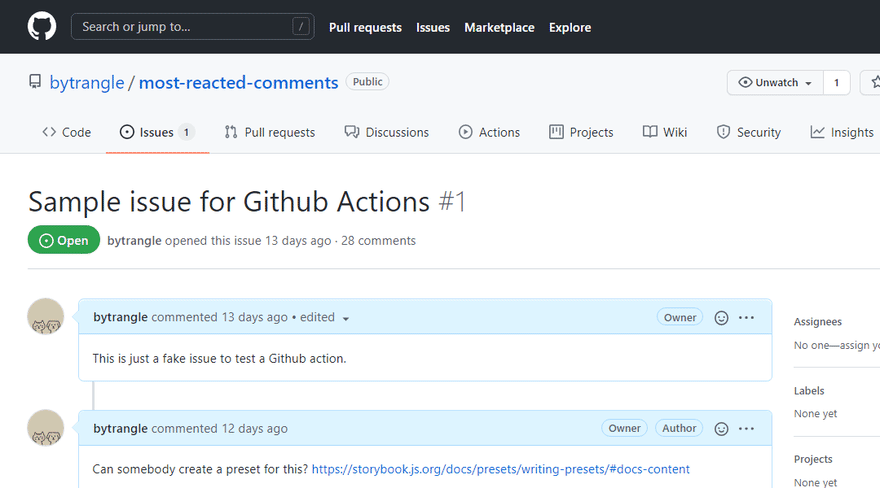Click Marketplace in the top navigation

coord(499,27)
